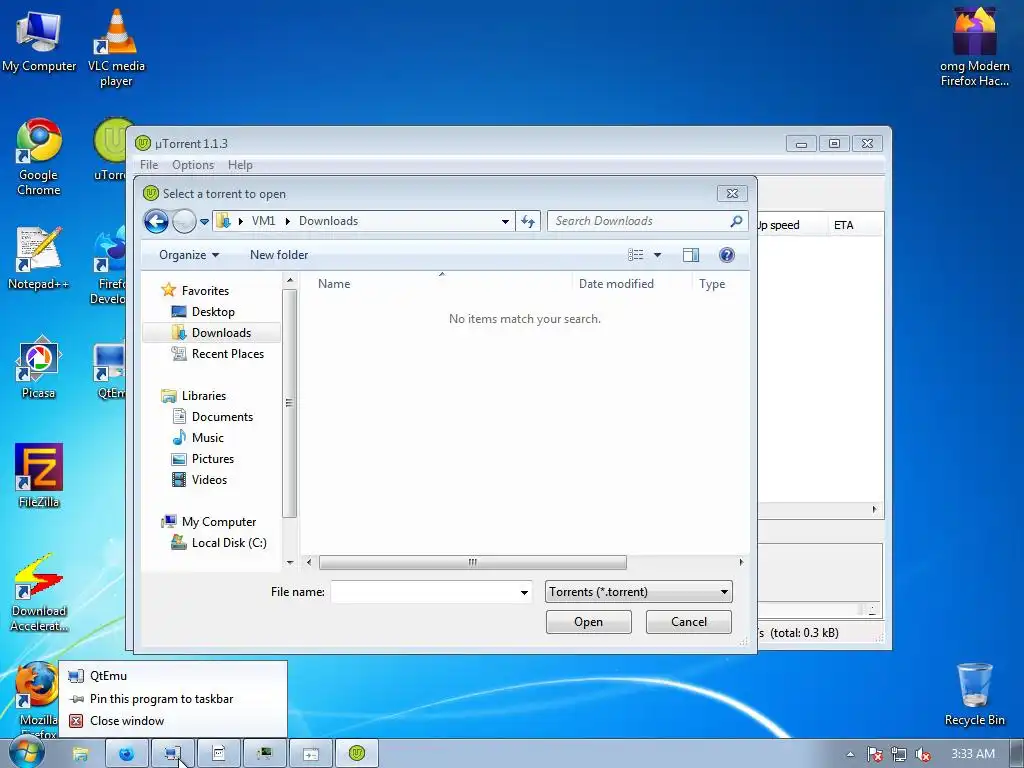Select Downloads in navigation pane
The image size is (1024, 768).
pyautogui.click(x=211, y=332)
